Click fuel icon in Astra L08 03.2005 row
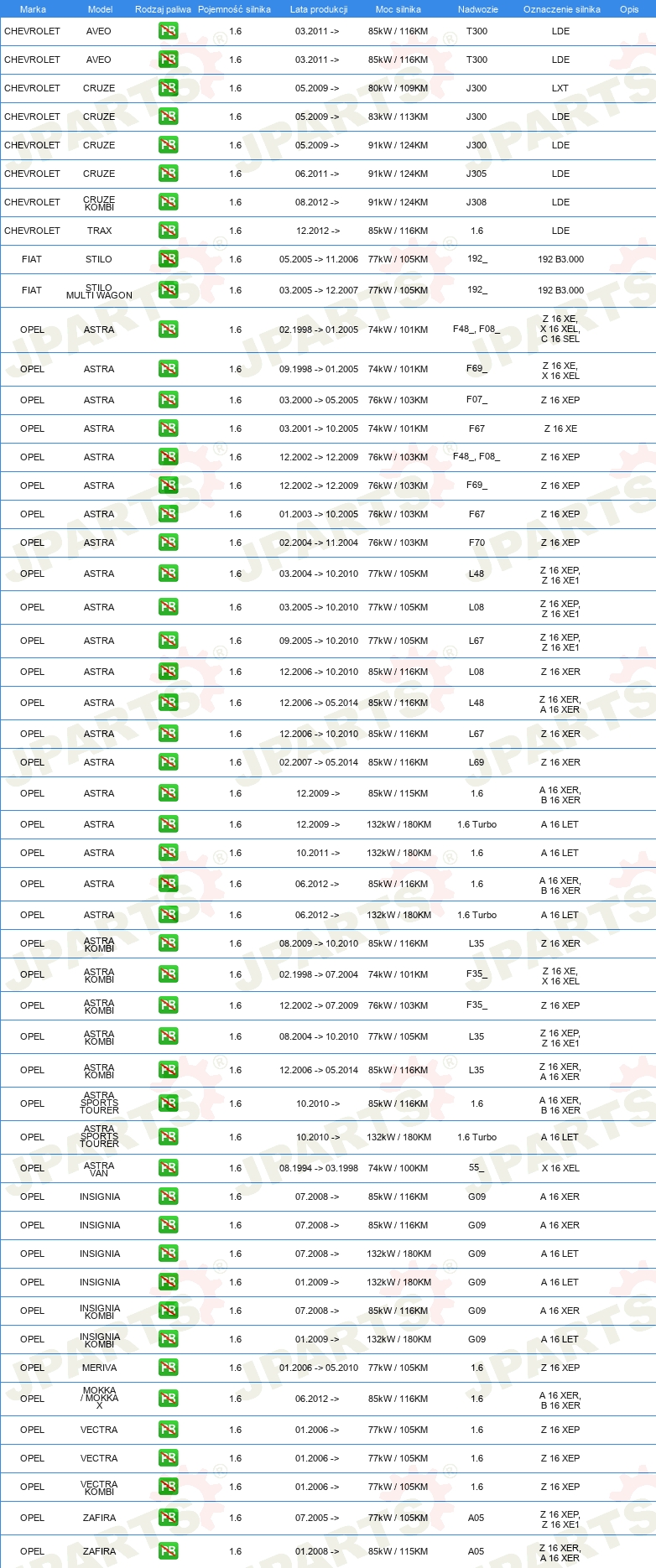 (x=168, y=607)
